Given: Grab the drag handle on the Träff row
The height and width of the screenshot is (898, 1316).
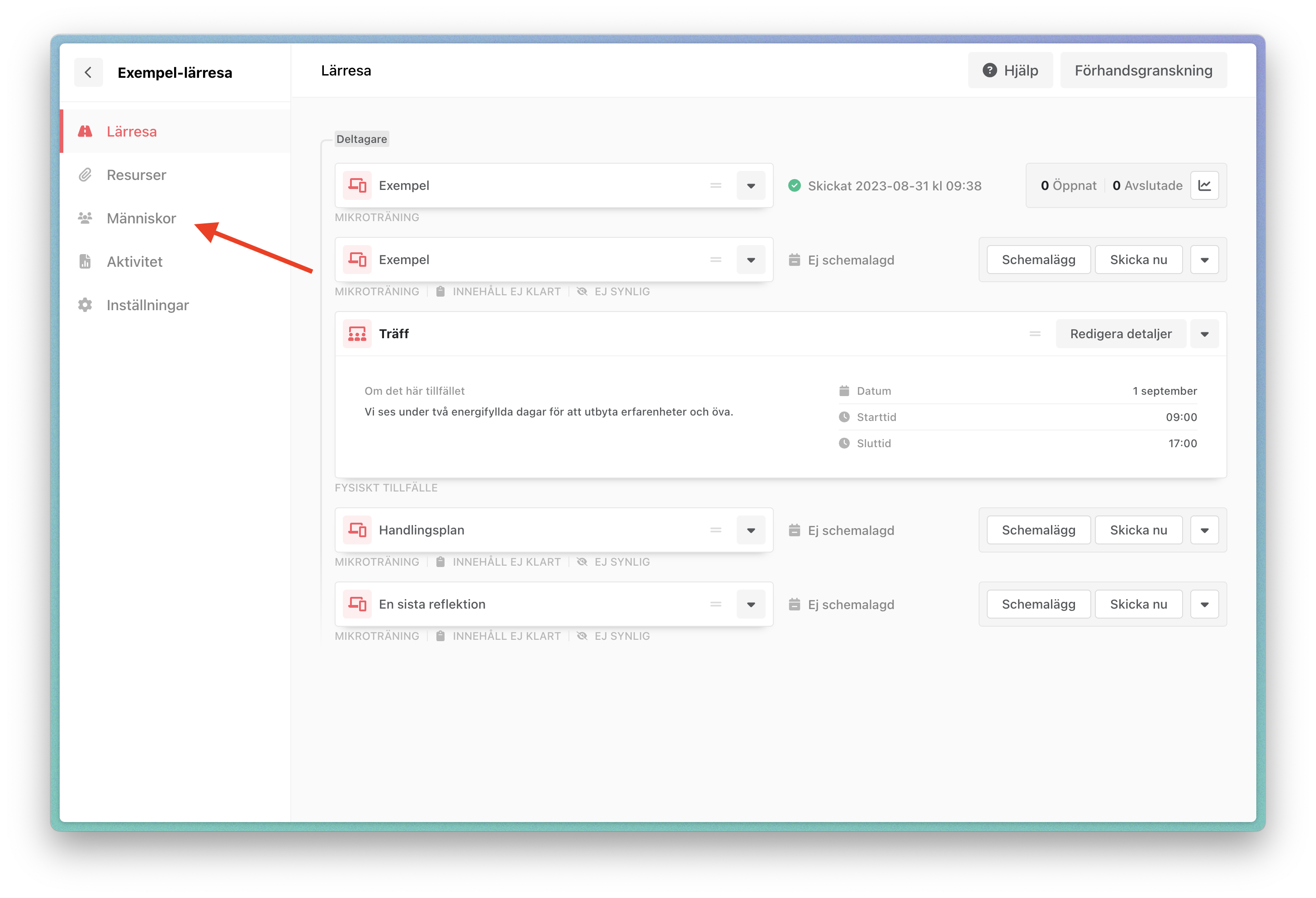Looking at the screenshot, I should pos(1035,334).
